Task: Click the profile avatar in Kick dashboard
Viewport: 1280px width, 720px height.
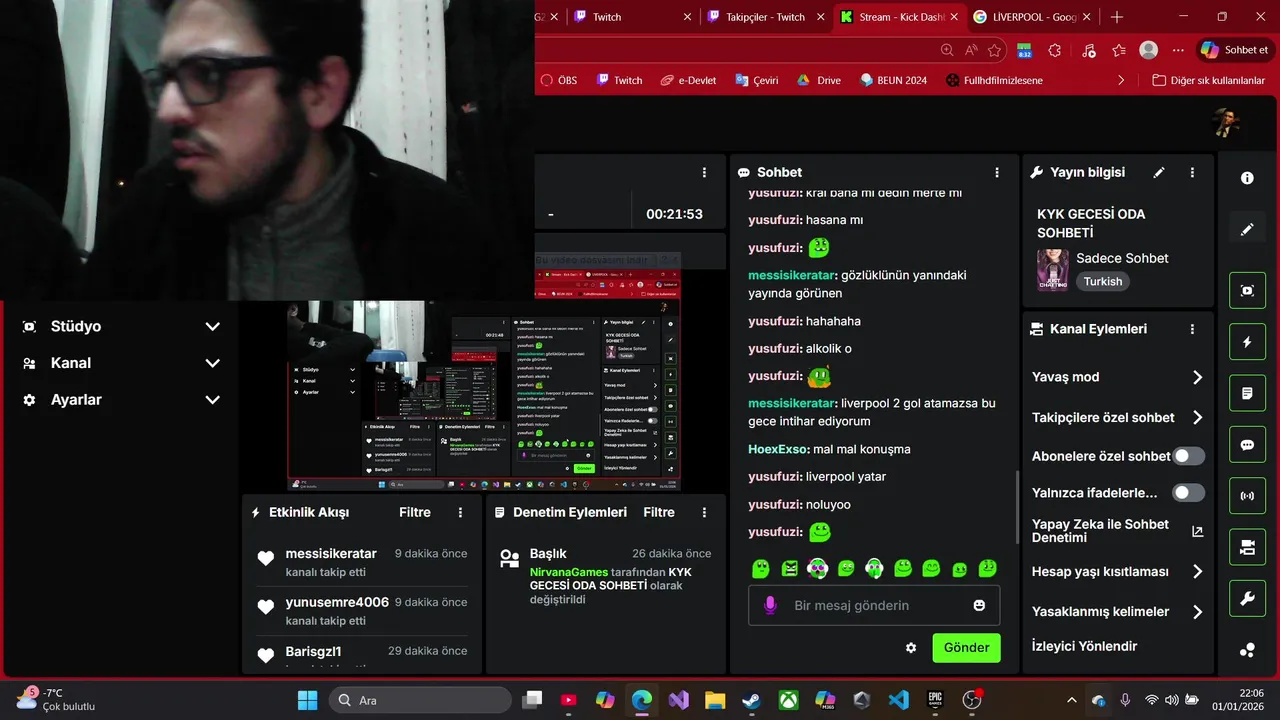Action: (x=1226, y=123)
